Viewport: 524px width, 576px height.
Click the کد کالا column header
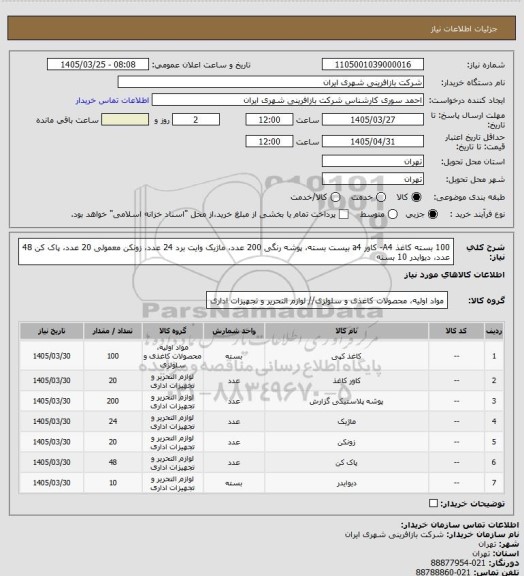[x=456, y=331]
